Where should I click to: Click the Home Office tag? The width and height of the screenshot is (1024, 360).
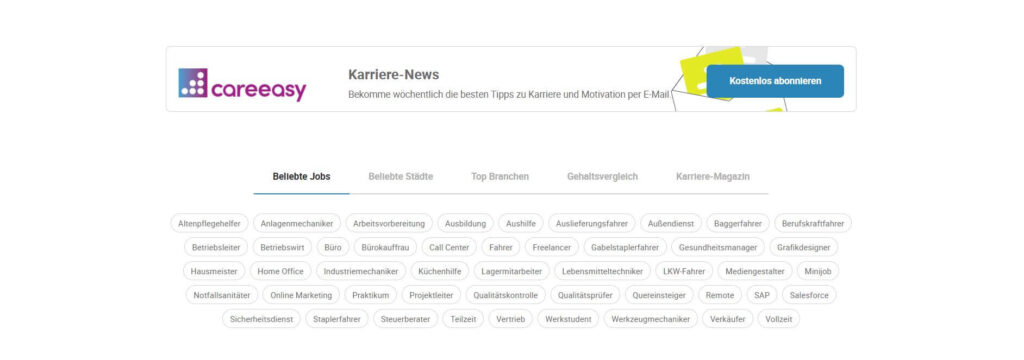click(x=281, y=271)
